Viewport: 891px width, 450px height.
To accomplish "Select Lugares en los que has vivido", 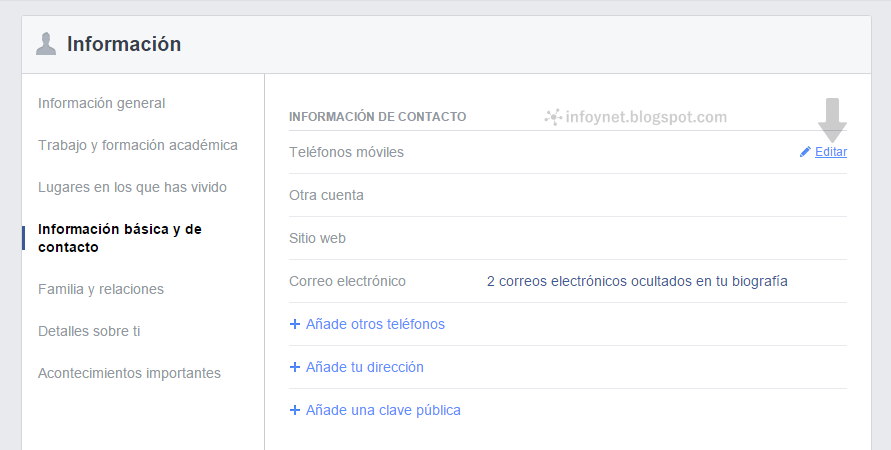I will [132, 187].
